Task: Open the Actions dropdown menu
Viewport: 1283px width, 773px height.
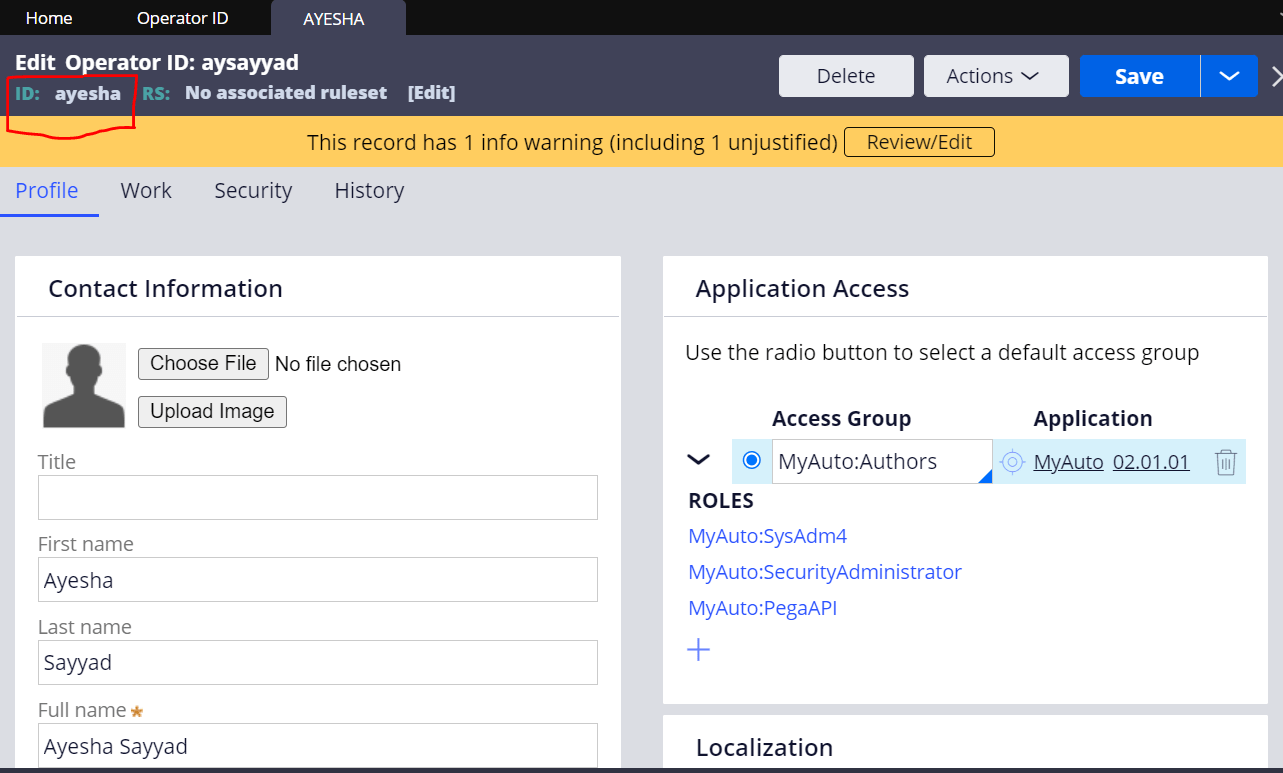Action: pyautogui.click(x=995, y=75)
